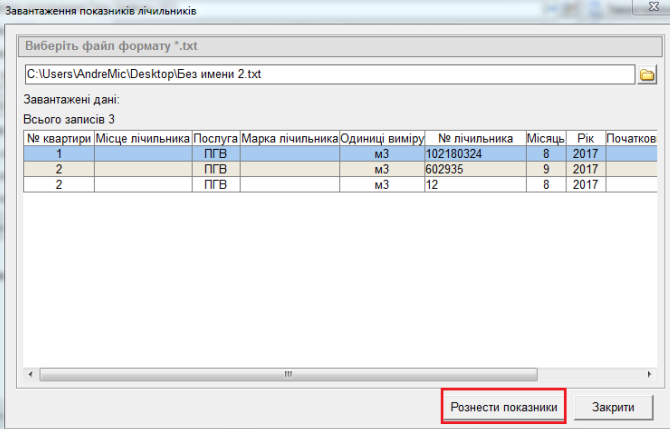Click the Рік column header
Viewport: 670px width, 429px height.
(x=585, y=138)
